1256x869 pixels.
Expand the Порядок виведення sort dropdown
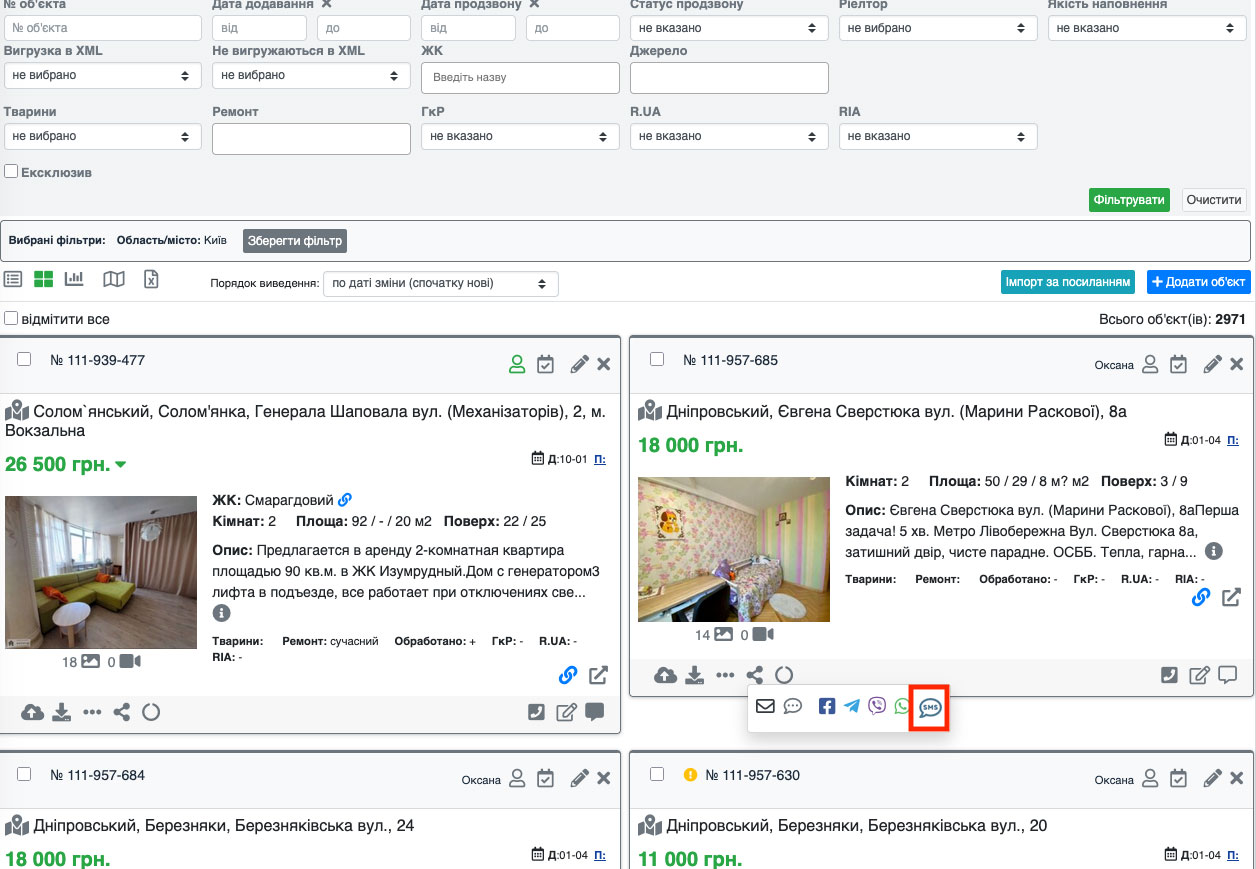[440, 283]
